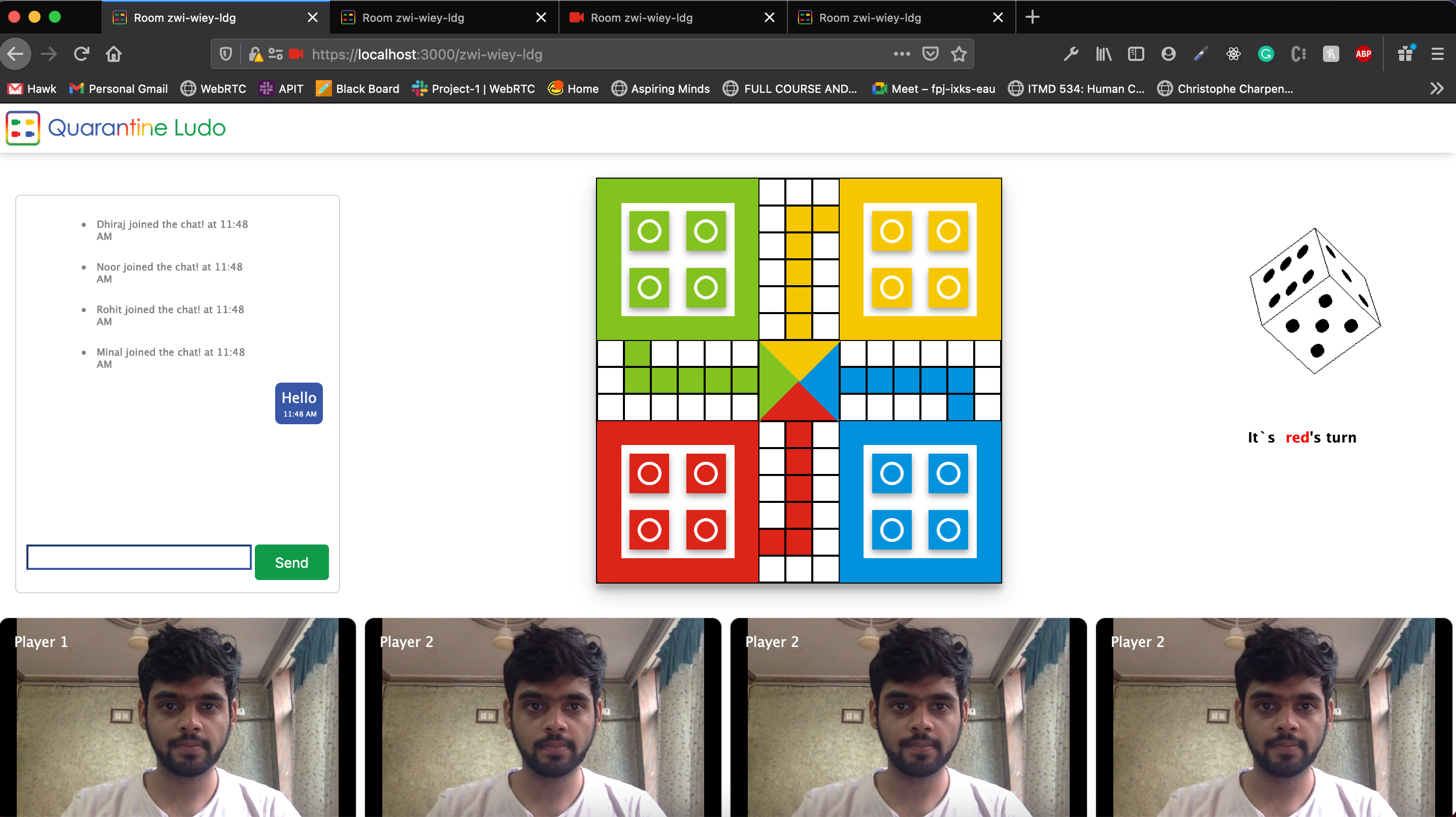The image size is (1456, 817).
Task: Focus the chat message input field
Action: [139, 557]
